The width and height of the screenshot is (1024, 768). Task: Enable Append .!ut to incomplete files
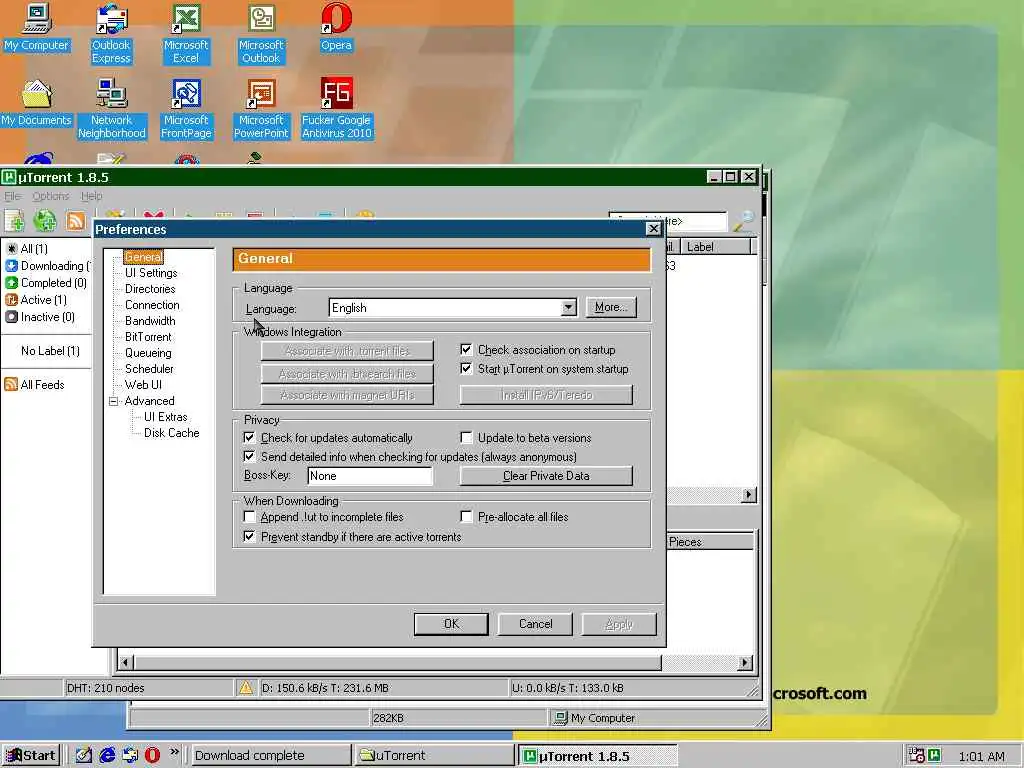[x=249, y=517]
